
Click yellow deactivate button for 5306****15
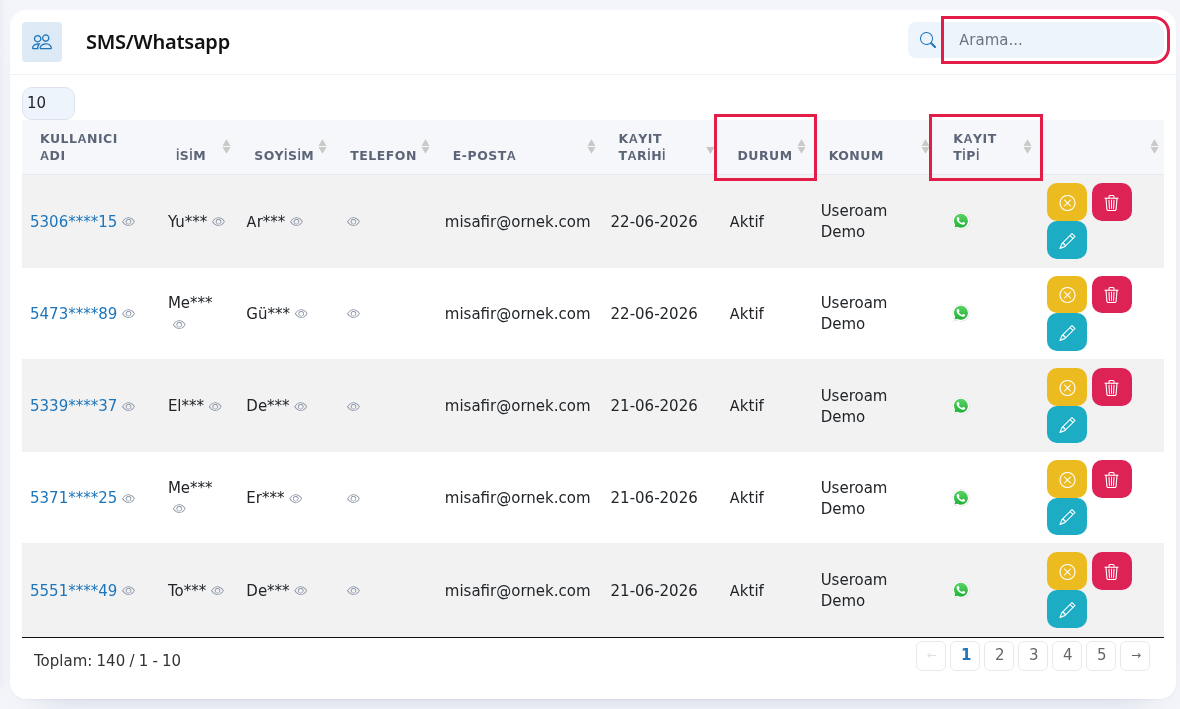coord(1067,202)
